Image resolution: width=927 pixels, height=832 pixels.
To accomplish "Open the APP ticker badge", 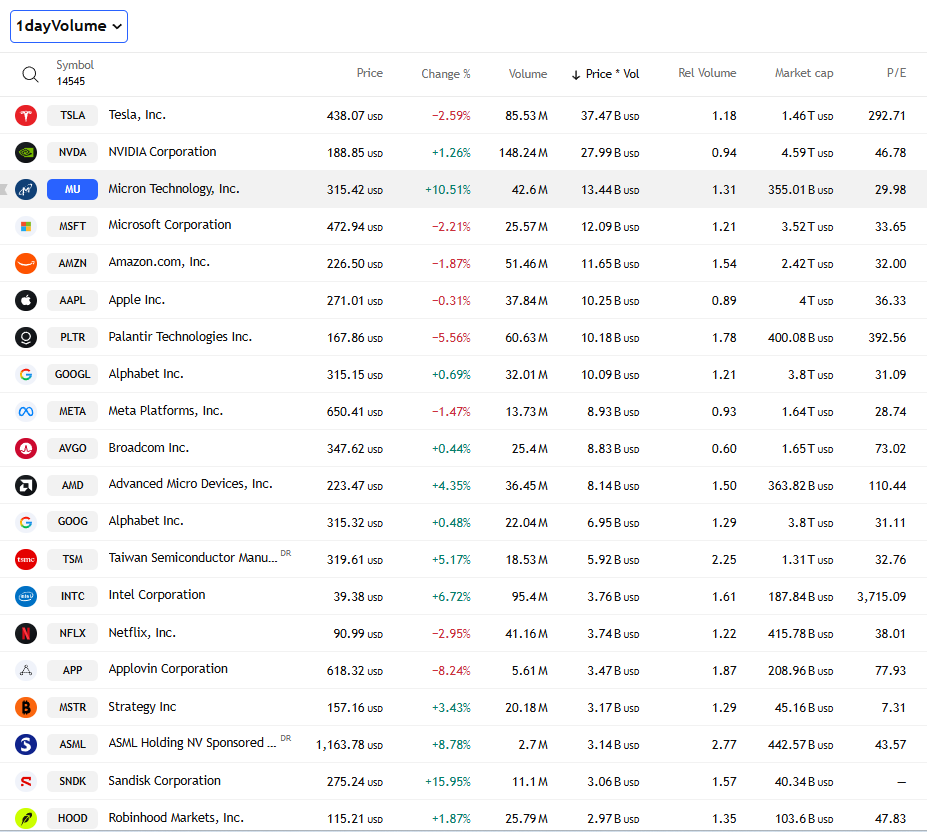I will (x=73, y=670).
